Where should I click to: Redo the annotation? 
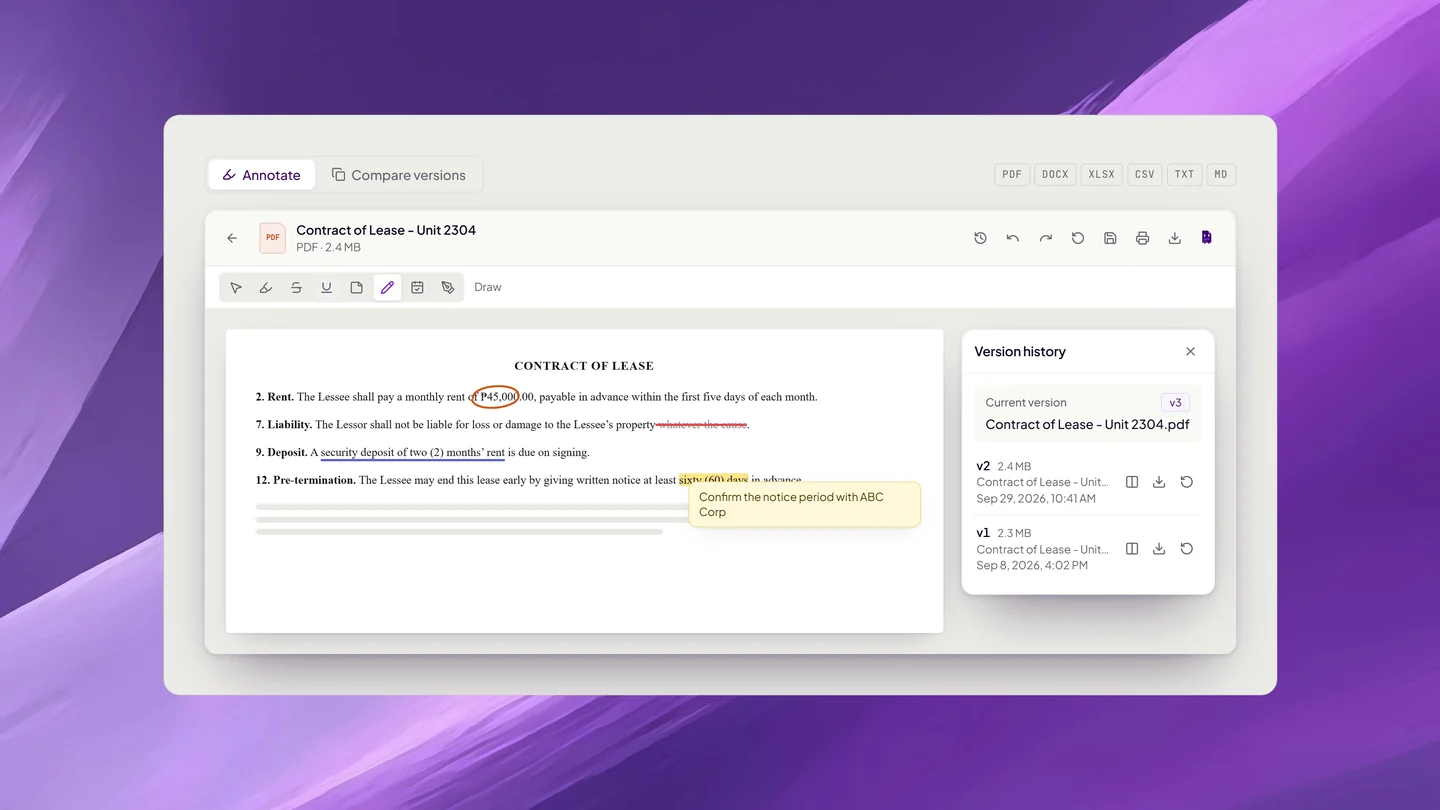(1045, 238)
